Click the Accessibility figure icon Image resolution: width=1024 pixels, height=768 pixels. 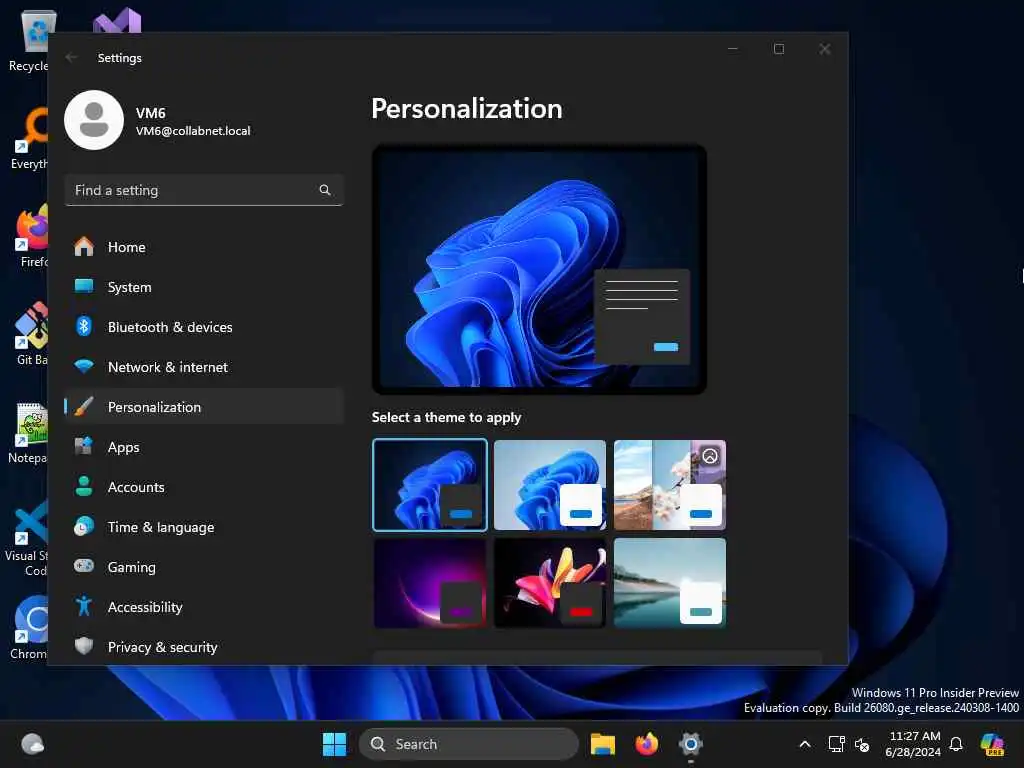click(84, 606)
